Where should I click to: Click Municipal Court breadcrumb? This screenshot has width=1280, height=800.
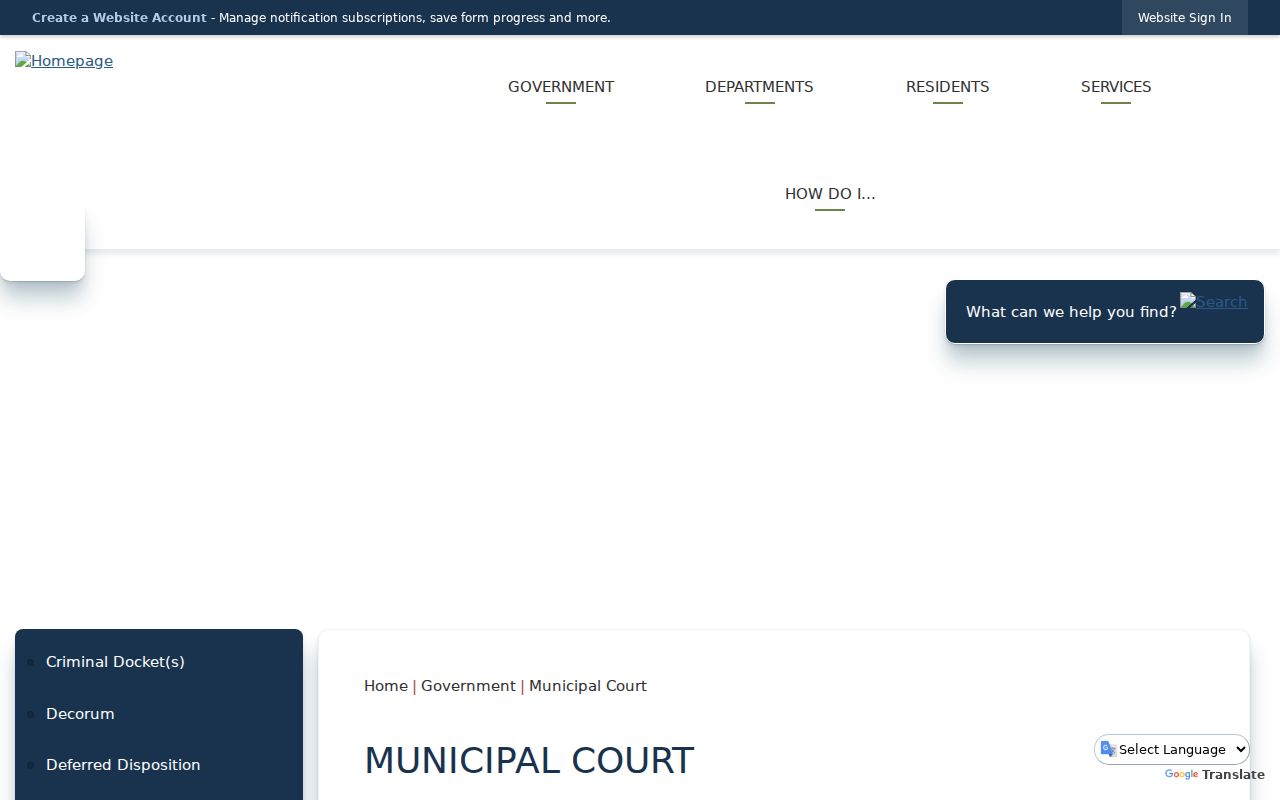[x=588, y=686]
